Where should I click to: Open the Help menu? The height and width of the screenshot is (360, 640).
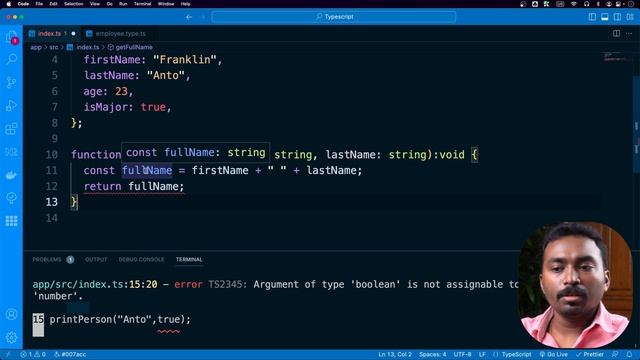[x=186, y=4]
